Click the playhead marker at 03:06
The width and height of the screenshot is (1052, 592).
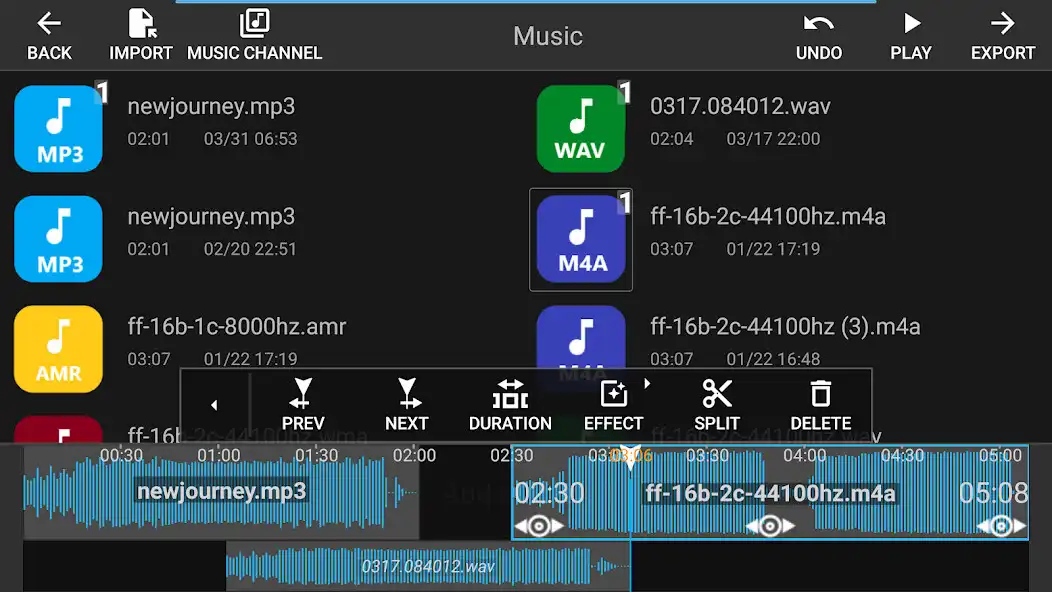(630, 456)
